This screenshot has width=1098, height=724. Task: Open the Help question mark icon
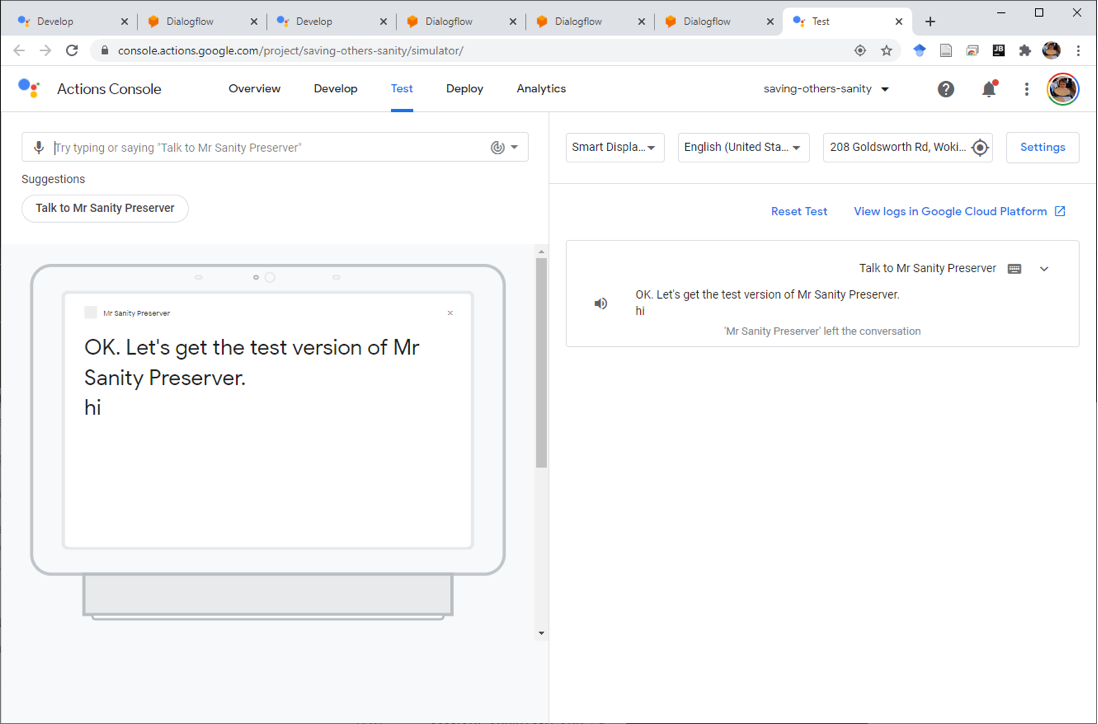[x=946, y=89]
